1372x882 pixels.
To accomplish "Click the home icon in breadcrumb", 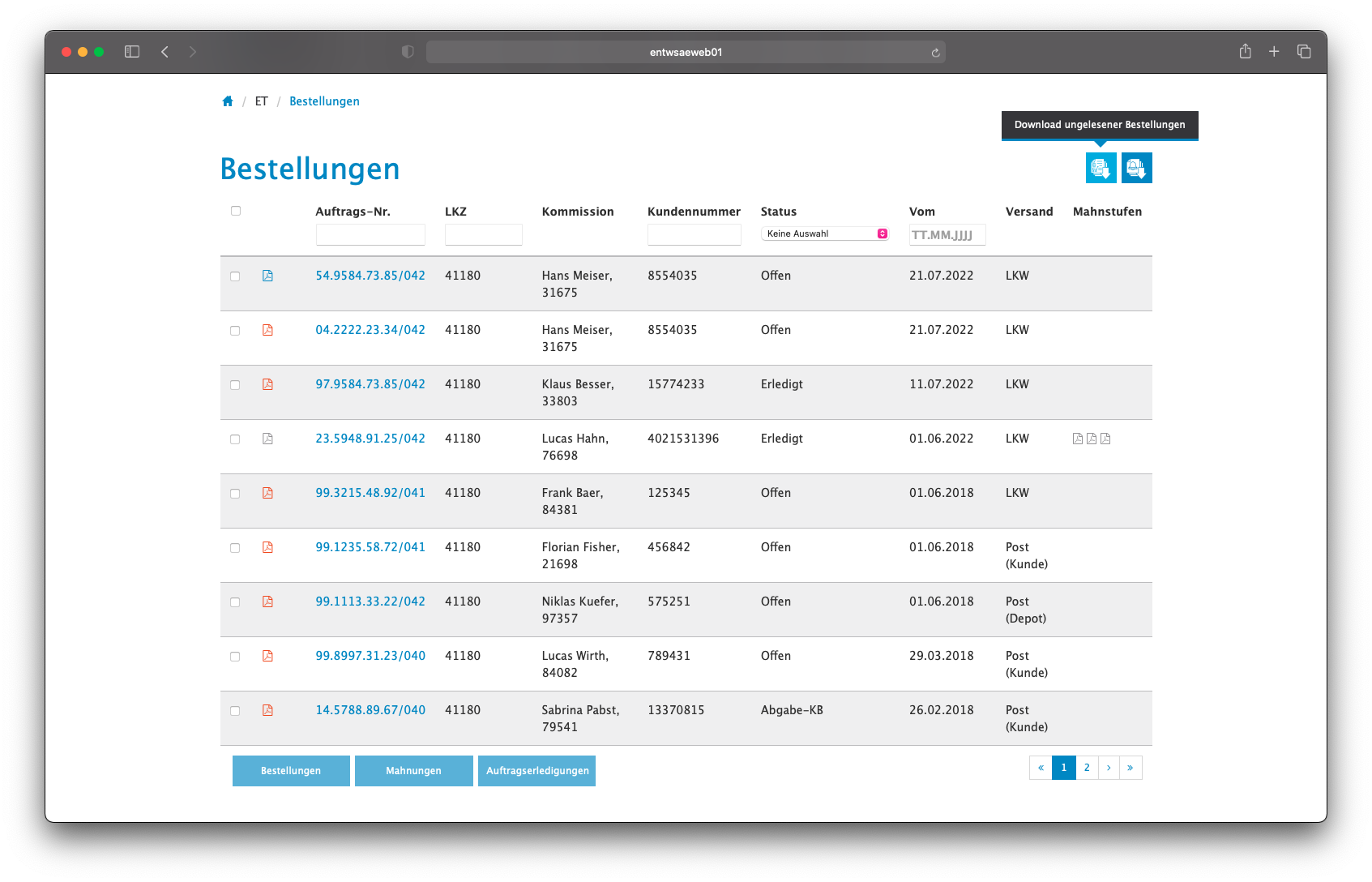I will 228,101.
